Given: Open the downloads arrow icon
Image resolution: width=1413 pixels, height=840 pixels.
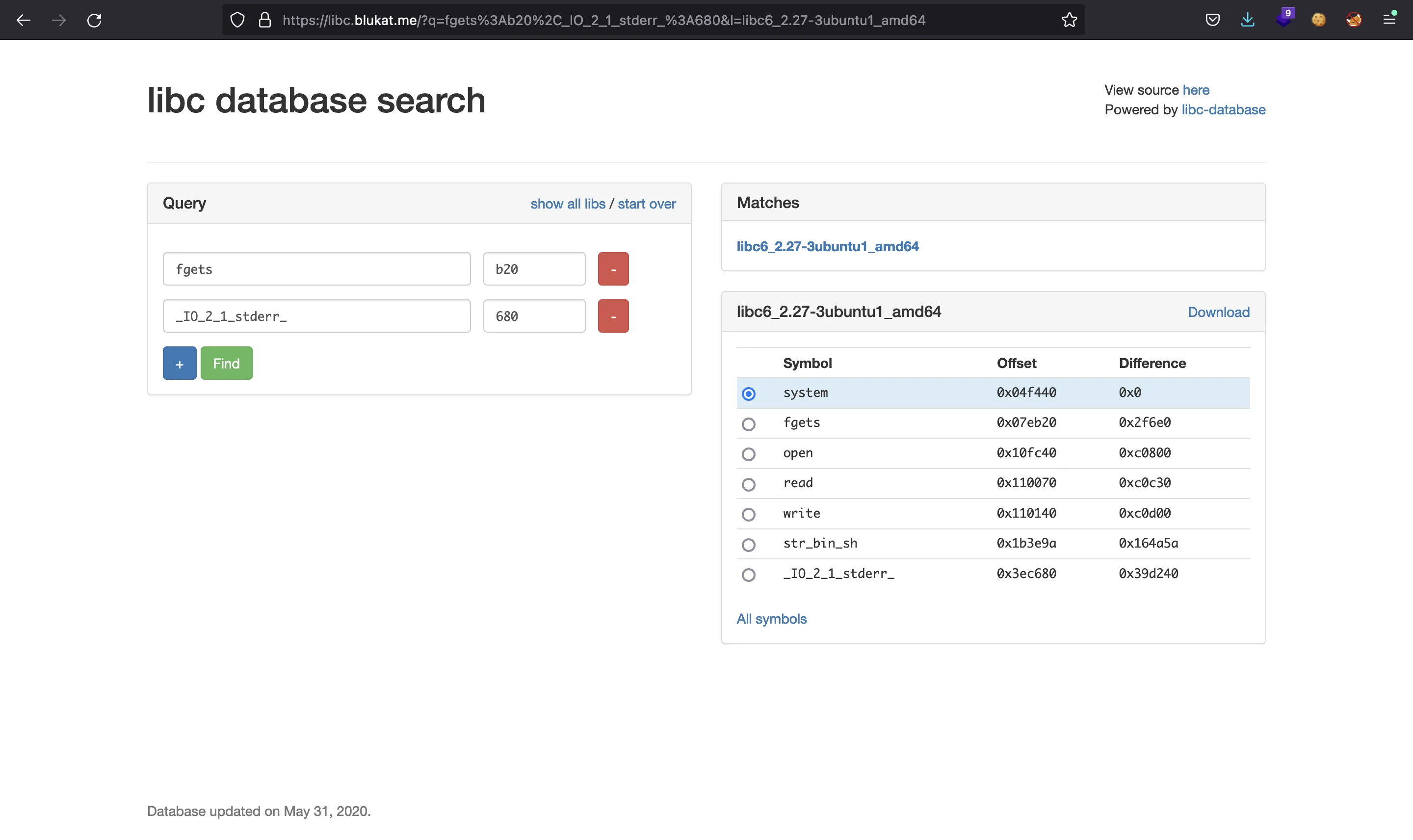Looking at the screenshot, I should point(1247,21).
